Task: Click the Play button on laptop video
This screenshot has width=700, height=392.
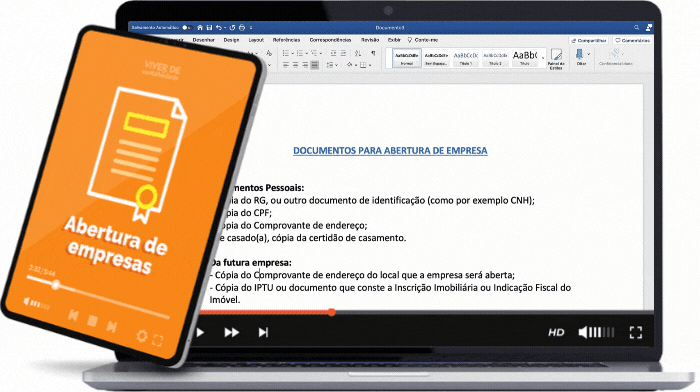Action: [200, 332]
